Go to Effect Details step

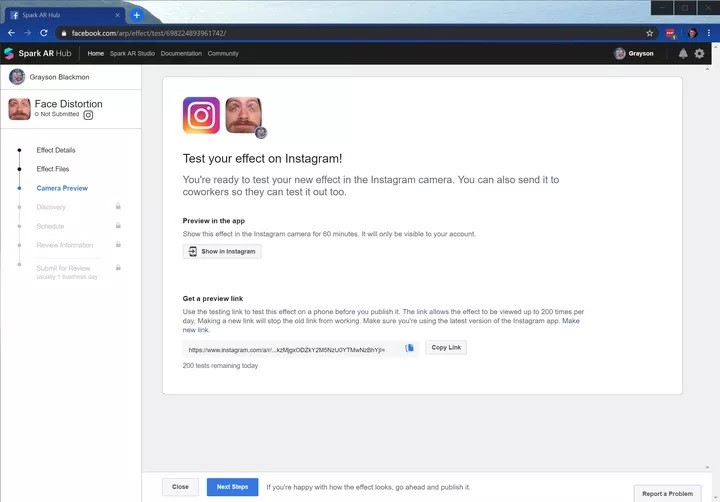(56, 150)
